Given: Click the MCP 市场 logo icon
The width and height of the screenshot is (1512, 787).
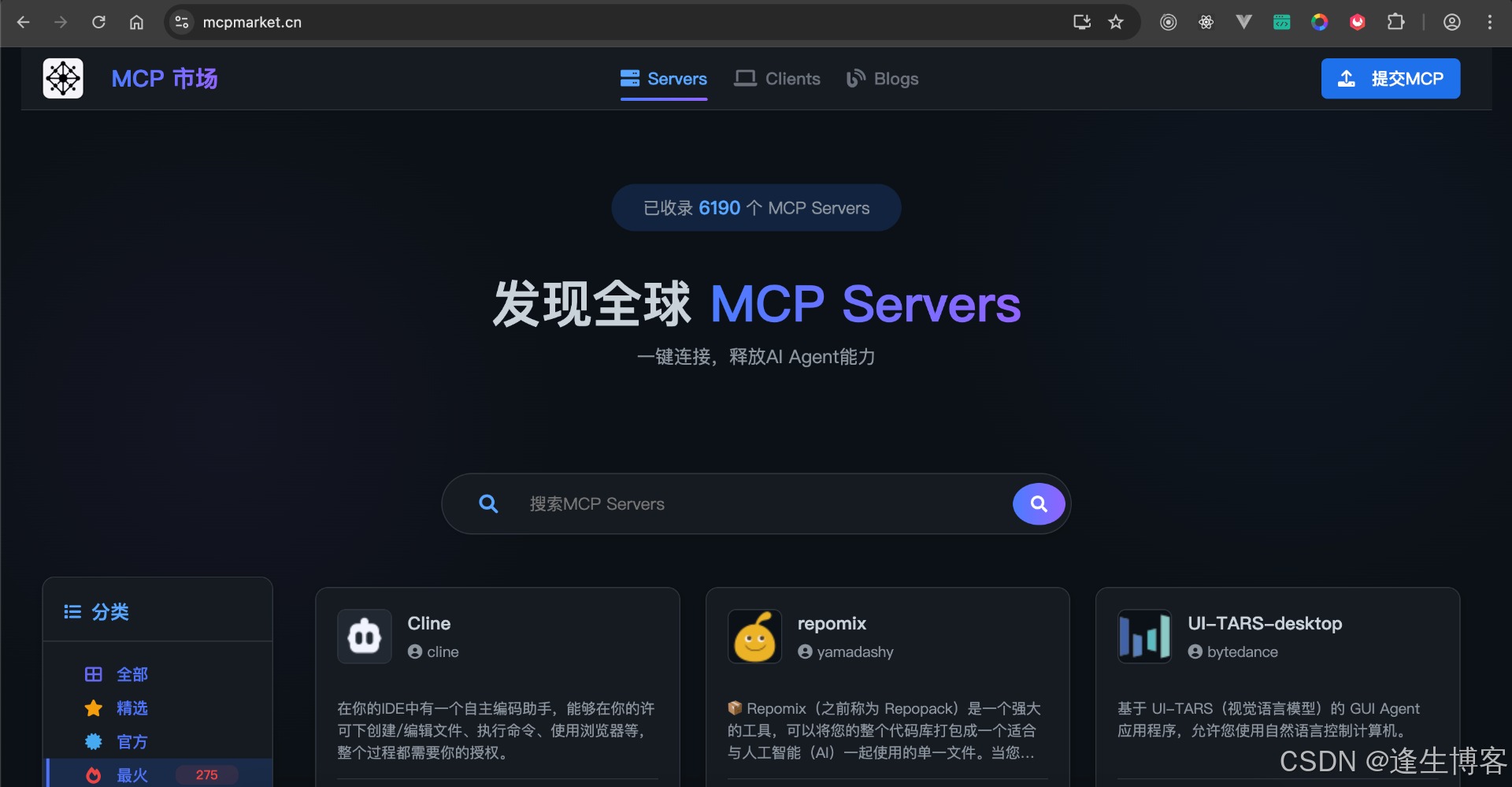Looking at the screenshot, I should (x=63, y=78).
